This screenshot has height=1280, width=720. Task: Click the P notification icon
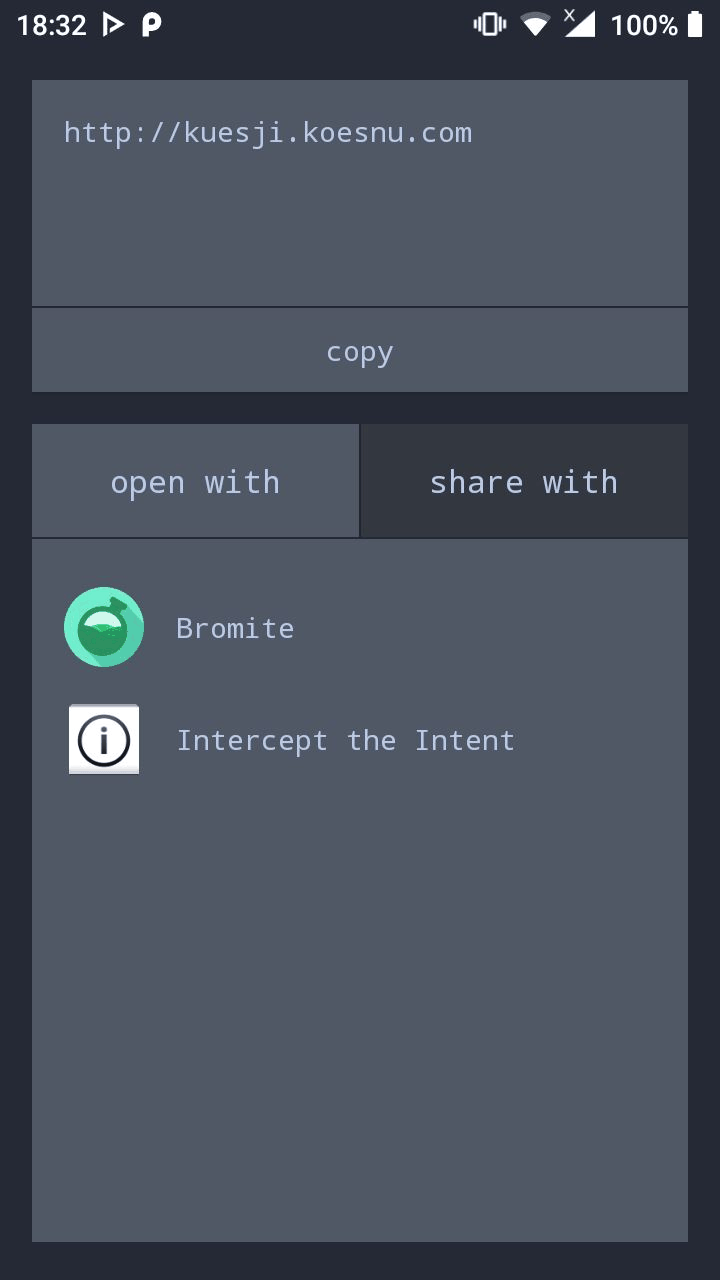coord(150,23)
